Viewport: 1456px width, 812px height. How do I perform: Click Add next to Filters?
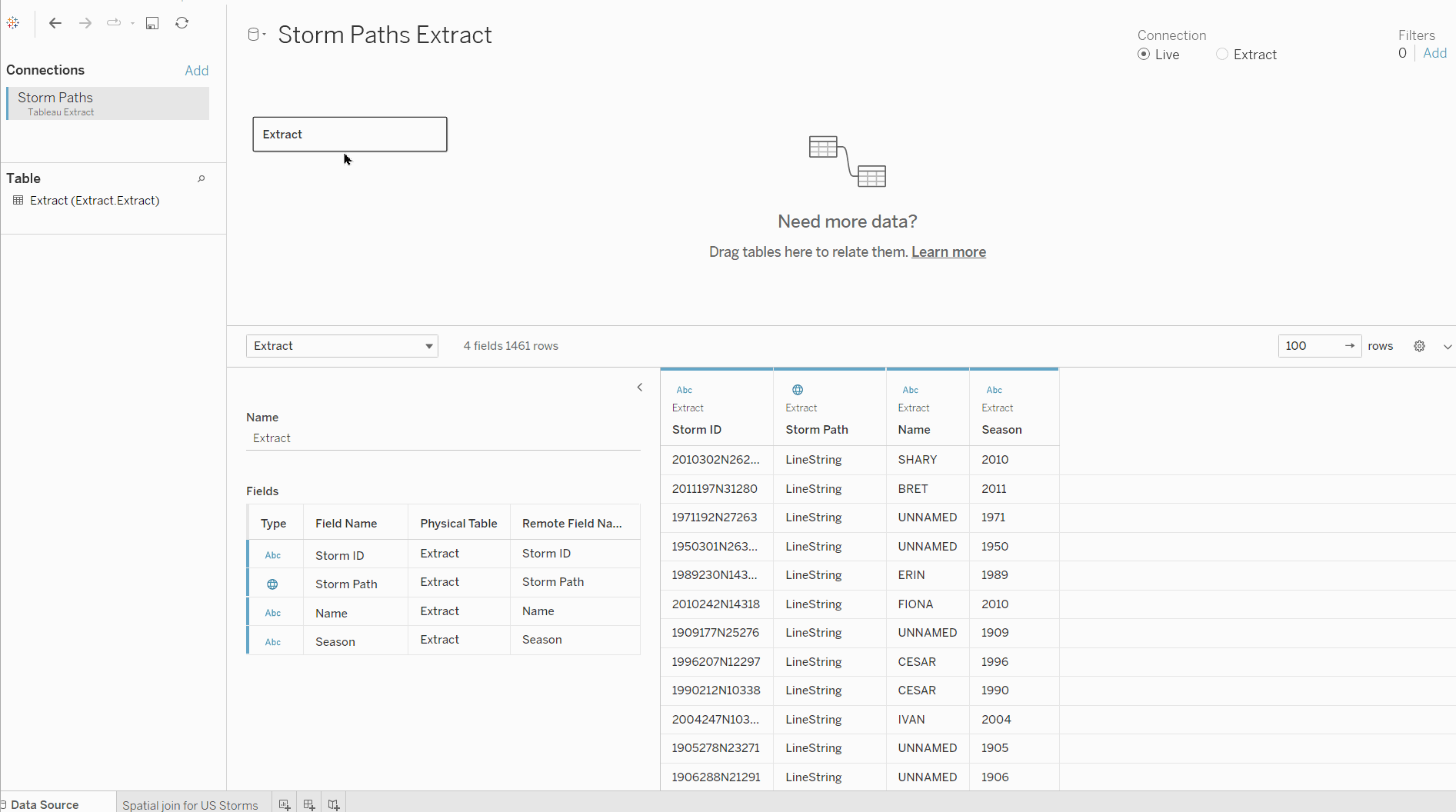tap(1436, 53)
